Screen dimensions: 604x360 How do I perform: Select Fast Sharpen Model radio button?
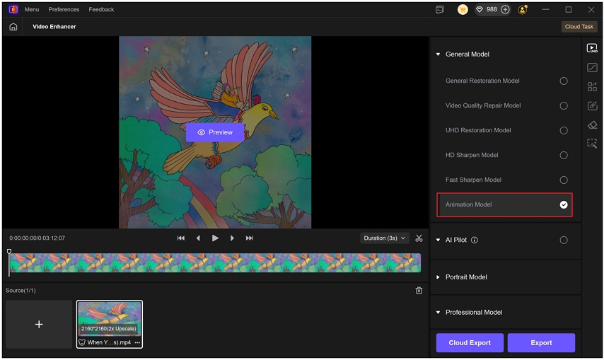[x=564, y=180]
